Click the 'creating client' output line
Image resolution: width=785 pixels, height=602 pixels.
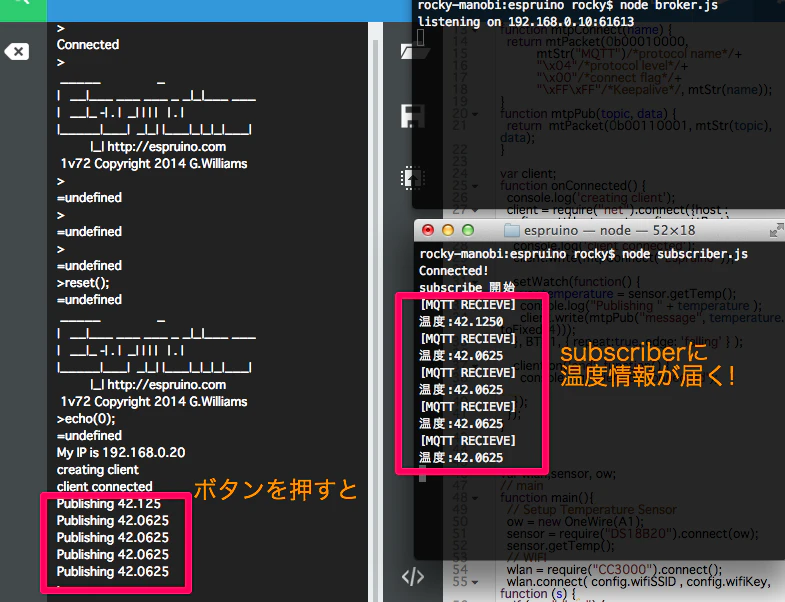(98, 470)
